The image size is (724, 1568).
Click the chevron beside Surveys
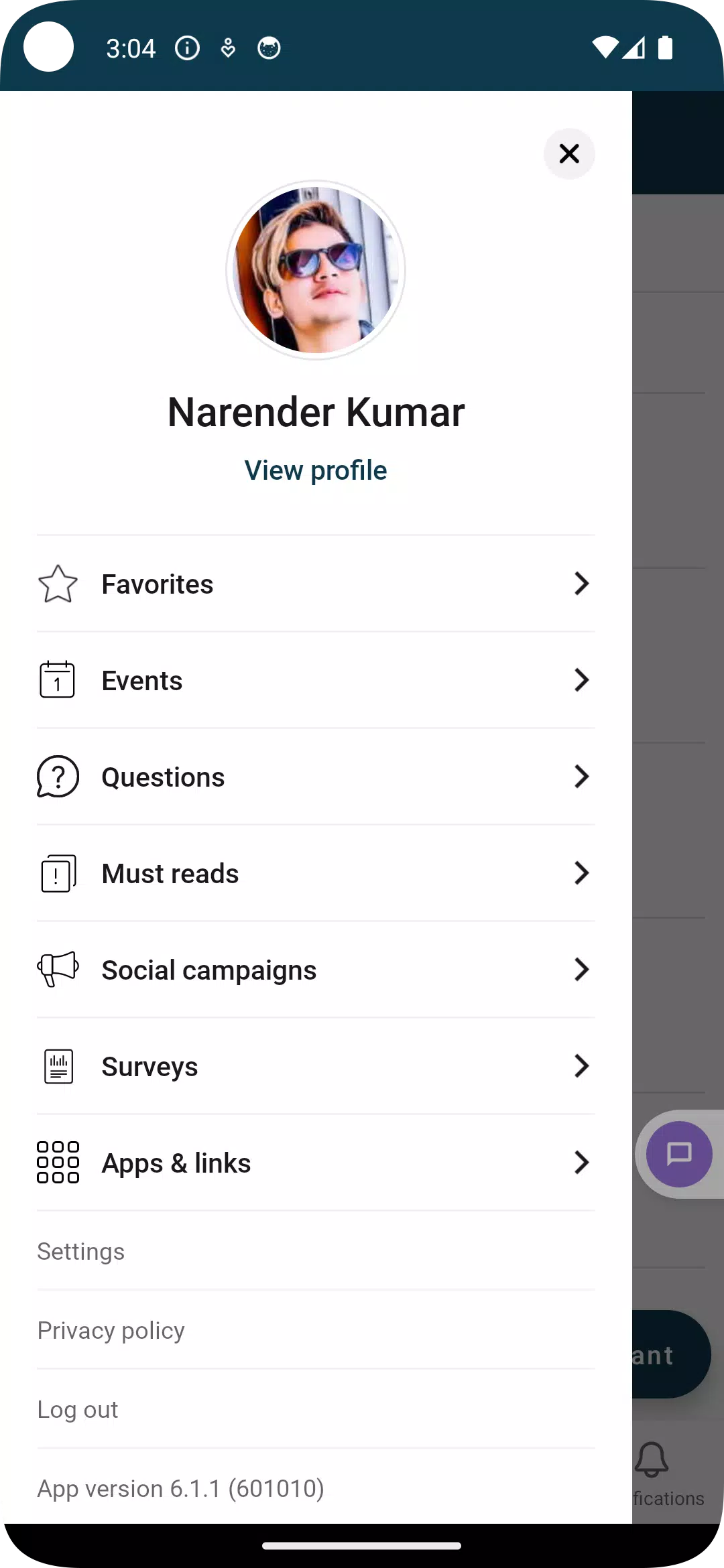coord(581,1066)
